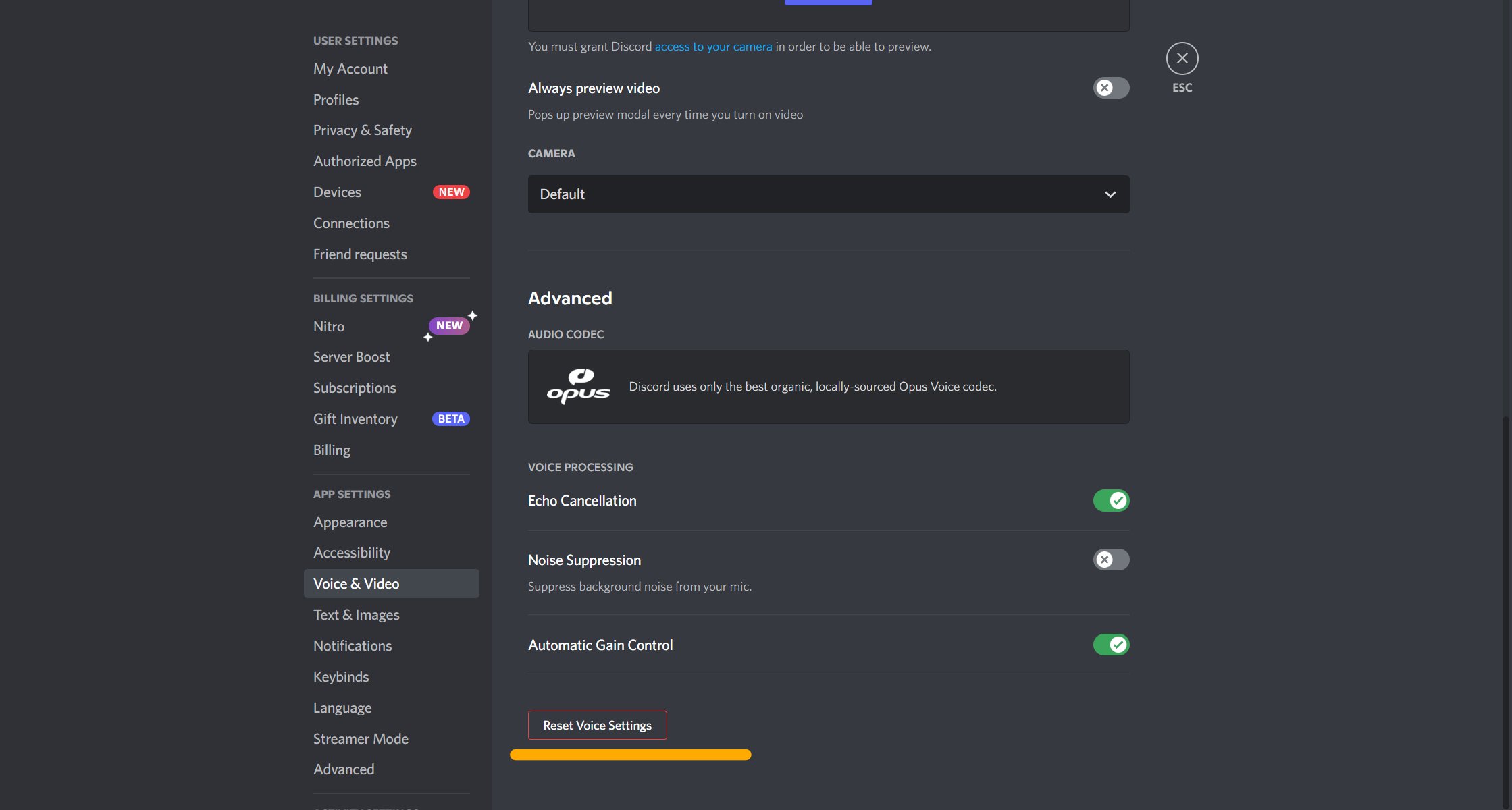Open the Advanced settings expander
Image resolution: width=1512 pixels, height=810 pixels.
[x=344, y=769]
